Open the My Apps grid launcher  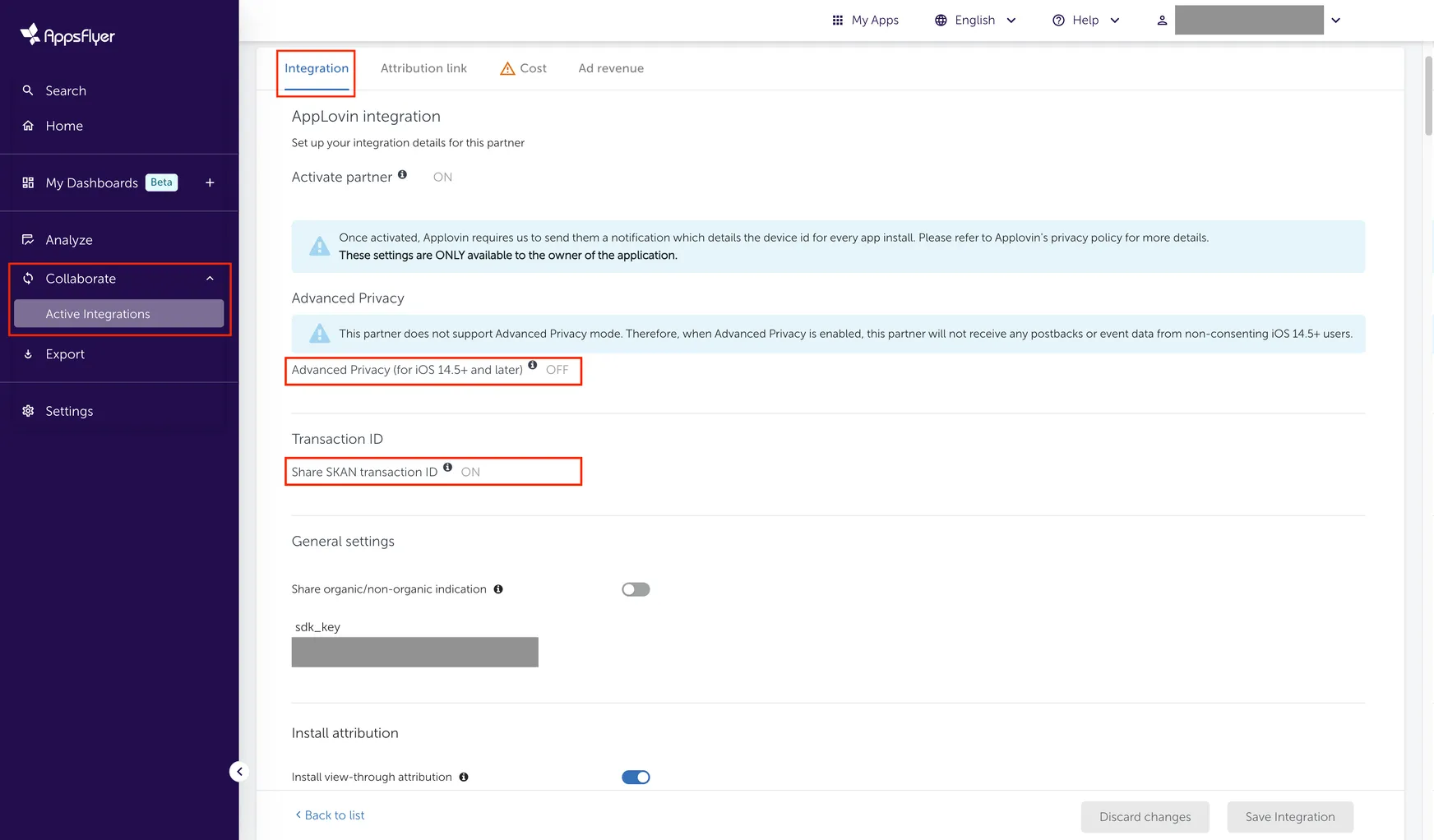838,19
